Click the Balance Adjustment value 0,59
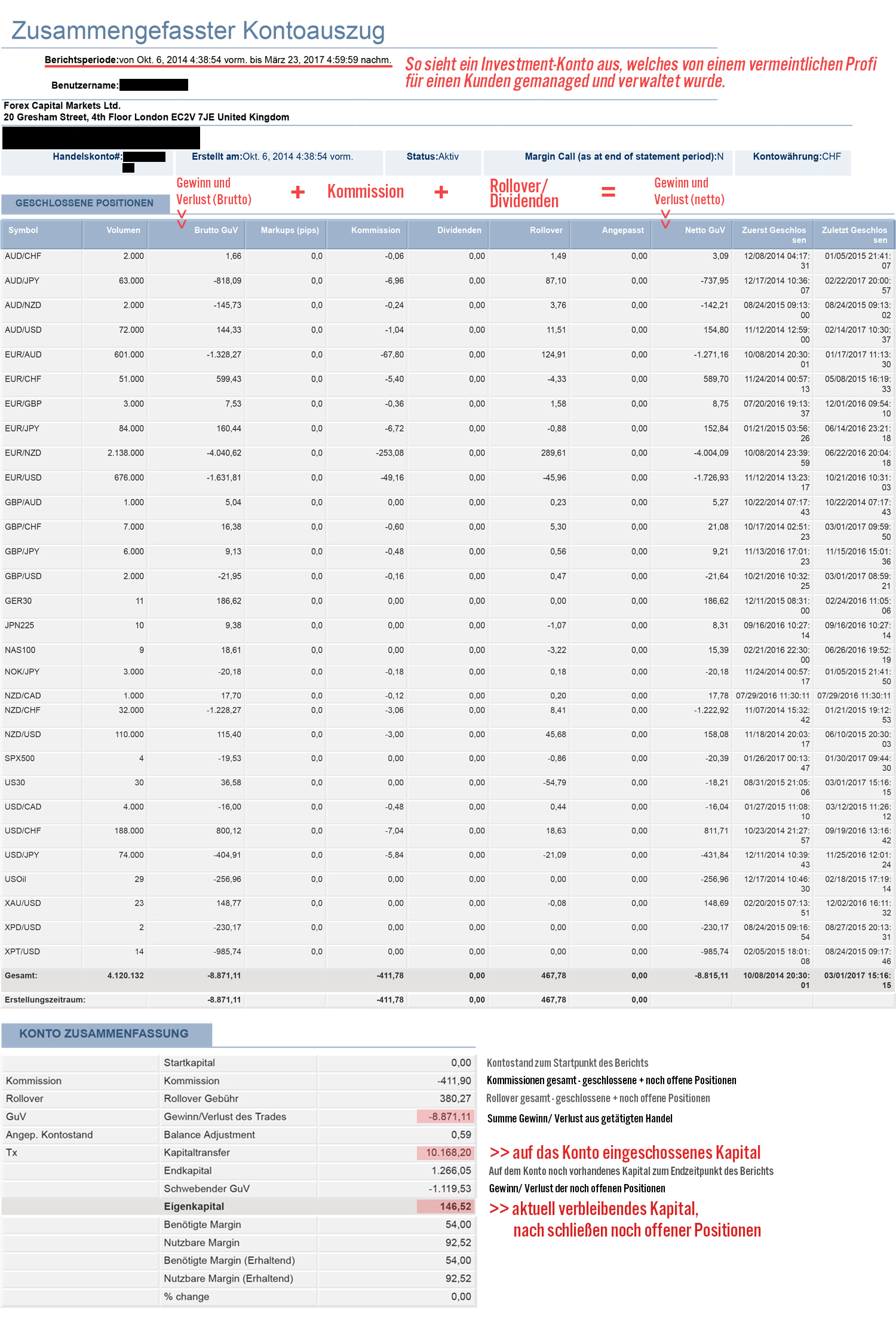Screen dimensions: 896x1319 tap(461, 1134)
